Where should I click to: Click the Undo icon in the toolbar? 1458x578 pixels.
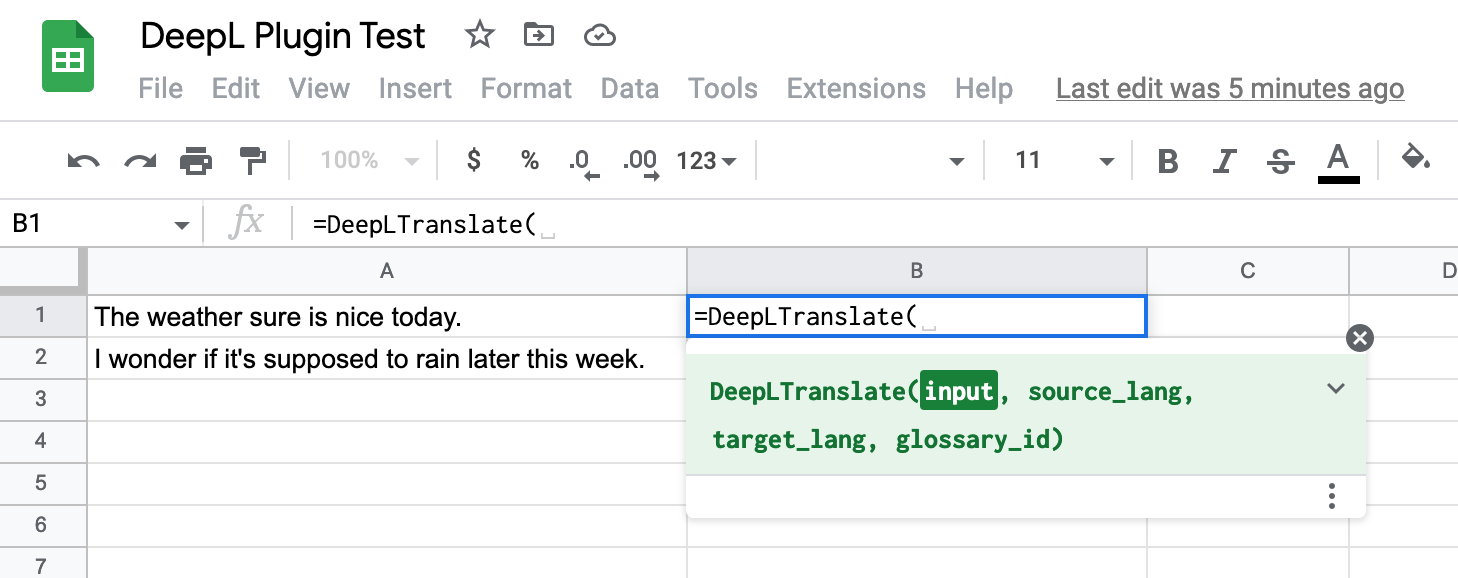(84, 160)
